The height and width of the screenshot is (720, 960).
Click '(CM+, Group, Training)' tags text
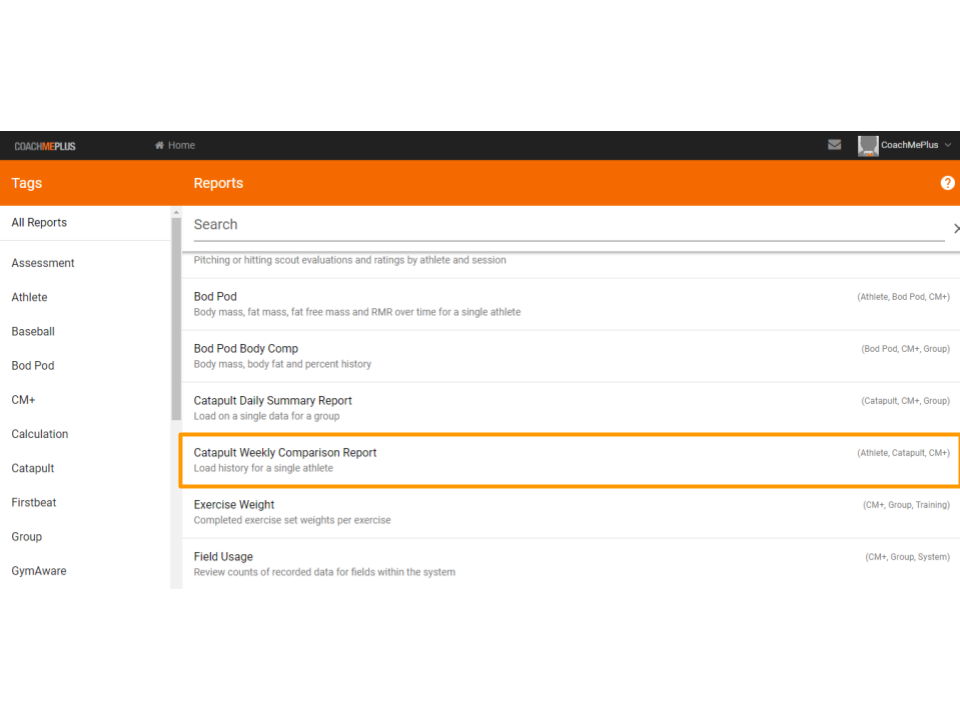906,505
